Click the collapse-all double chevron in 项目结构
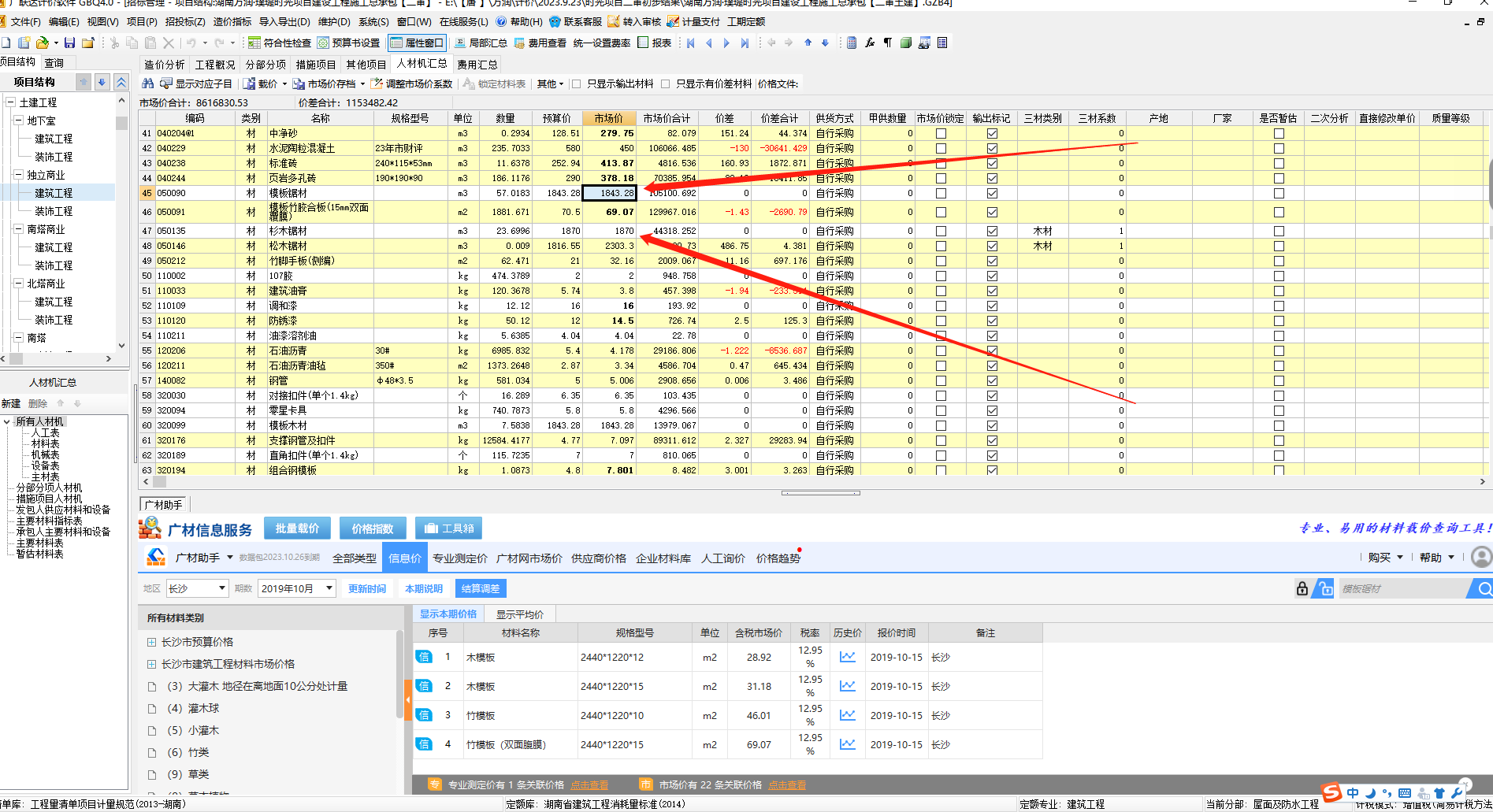This screenshot has width=1493, height=812. click(x=121, y=82)
